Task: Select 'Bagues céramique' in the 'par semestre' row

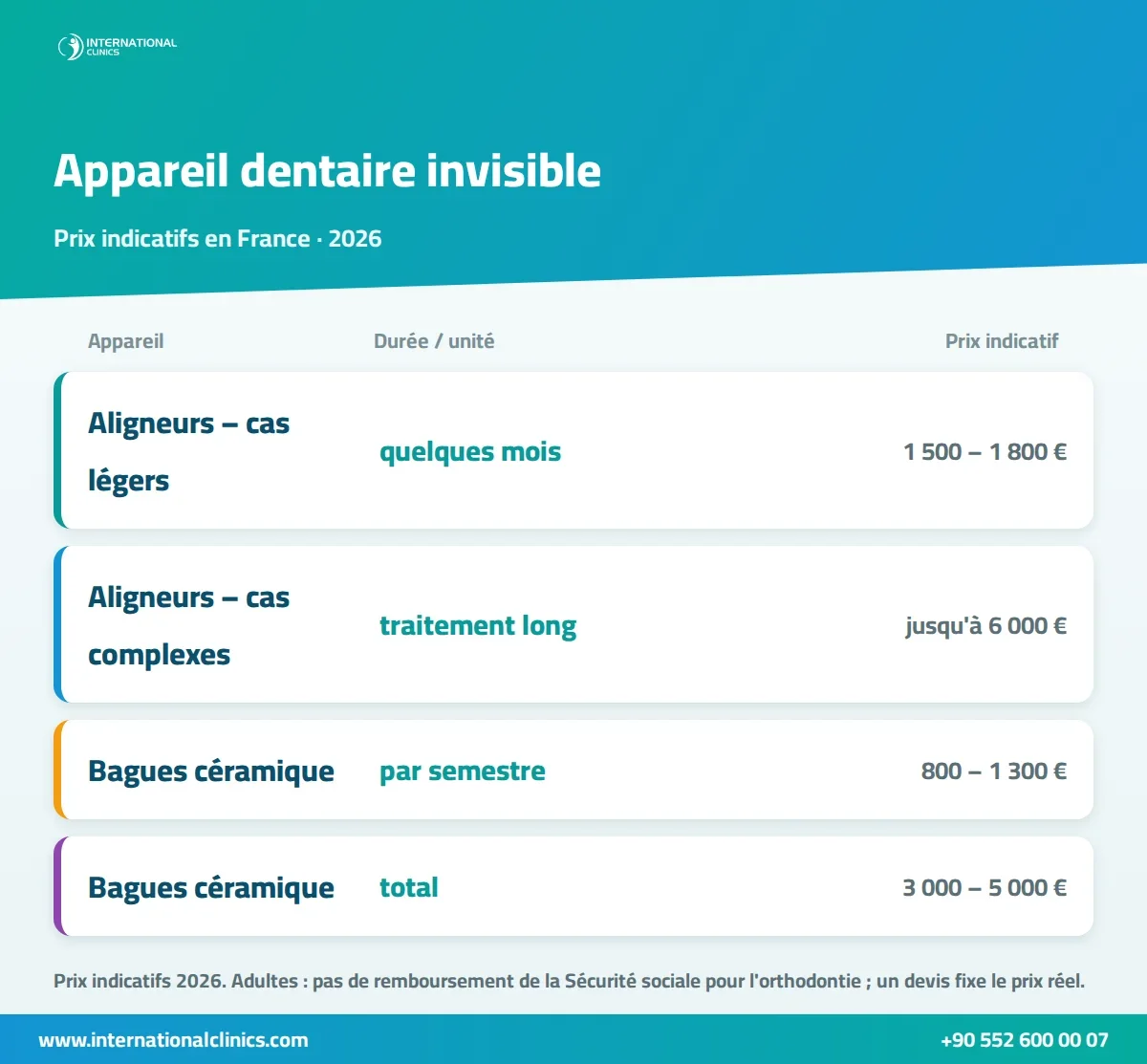Action: pyautogui.click(x=211, y=771)
